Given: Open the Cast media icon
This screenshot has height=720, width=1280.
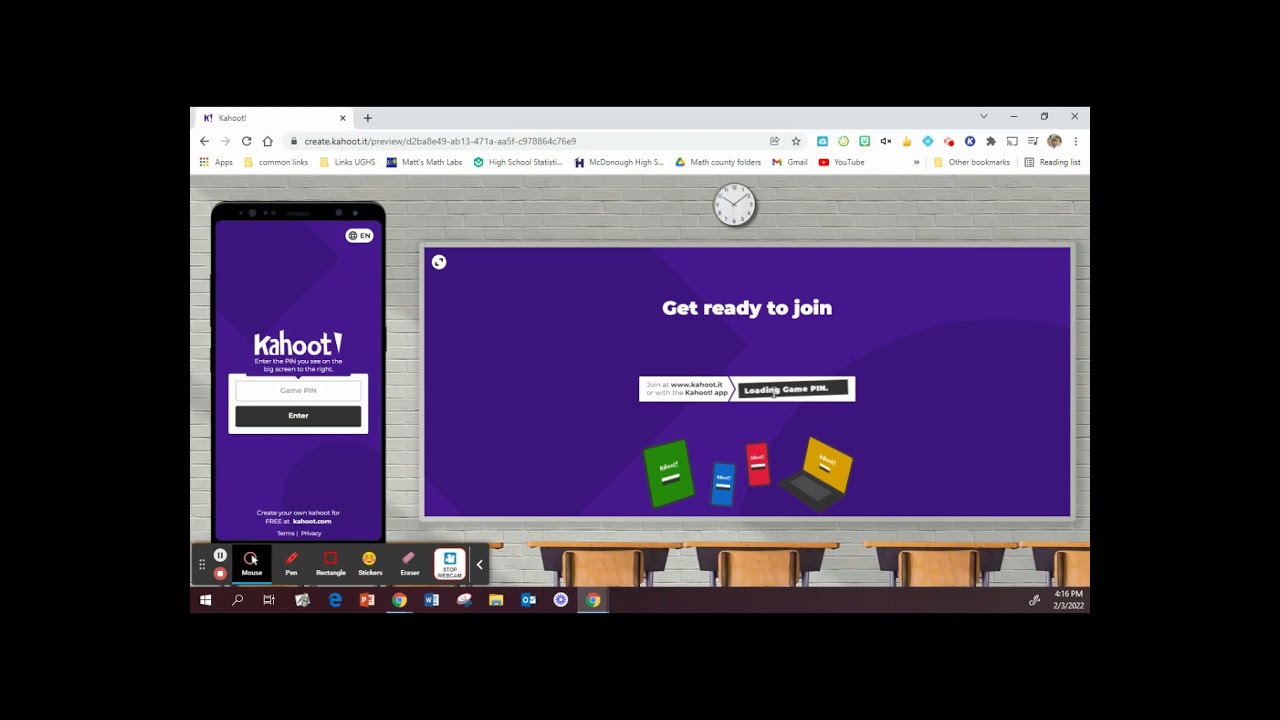Looking at the screenshot, I should coord(1012,141).
